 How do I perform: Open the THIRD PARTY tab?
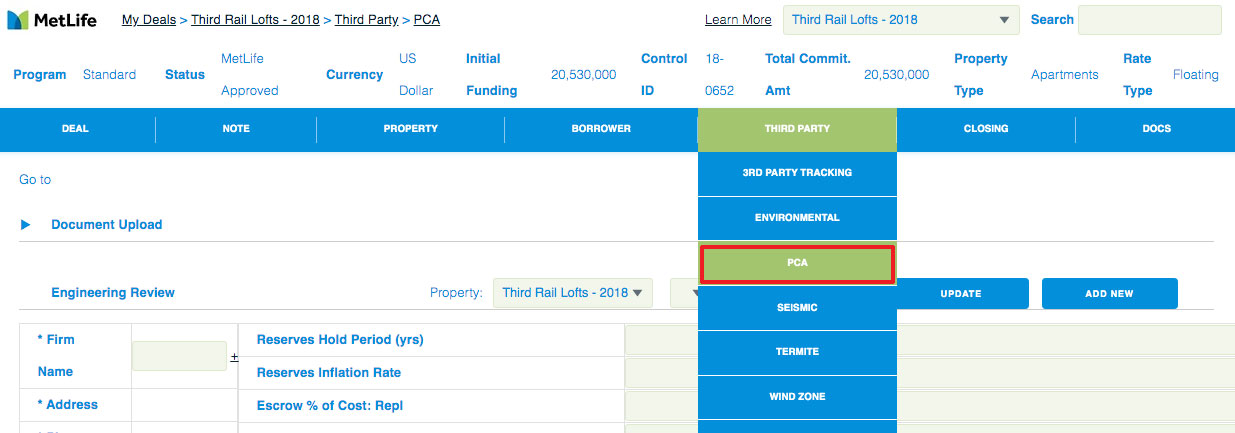click(797, 129)
